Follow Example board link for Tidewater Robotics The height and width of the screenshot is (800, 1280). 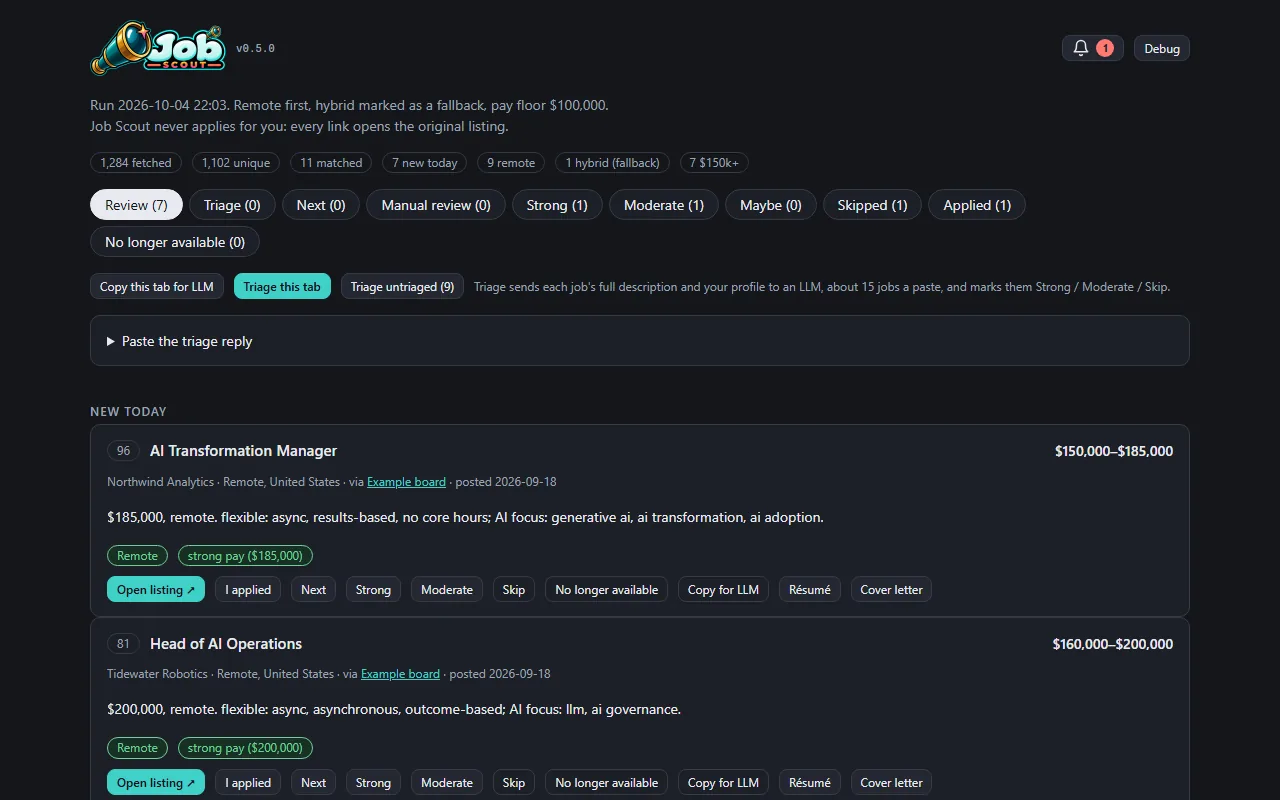click(x=400, y=674)
